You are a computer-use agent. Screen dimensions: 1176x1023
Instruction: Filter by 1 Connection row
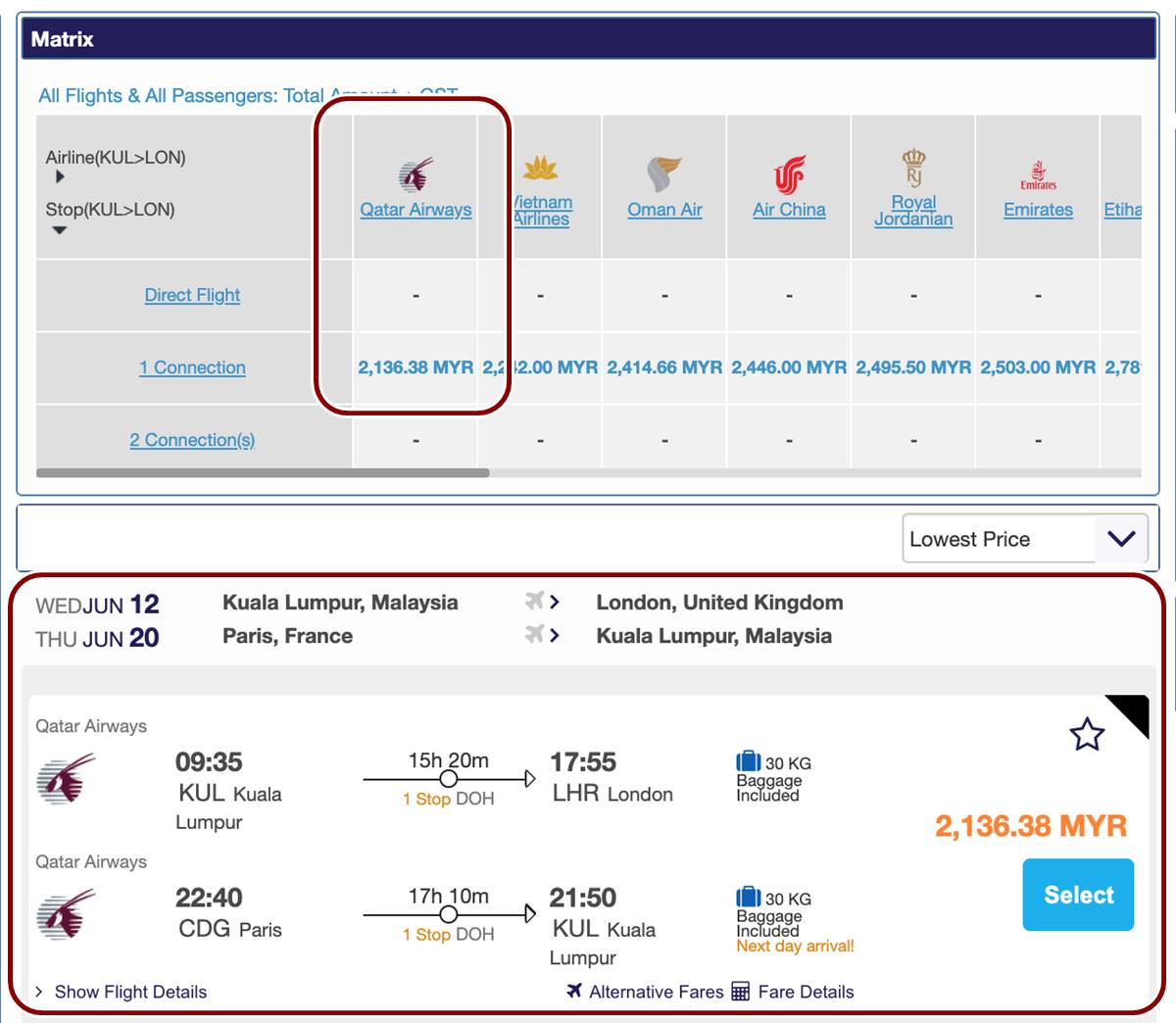192,367
